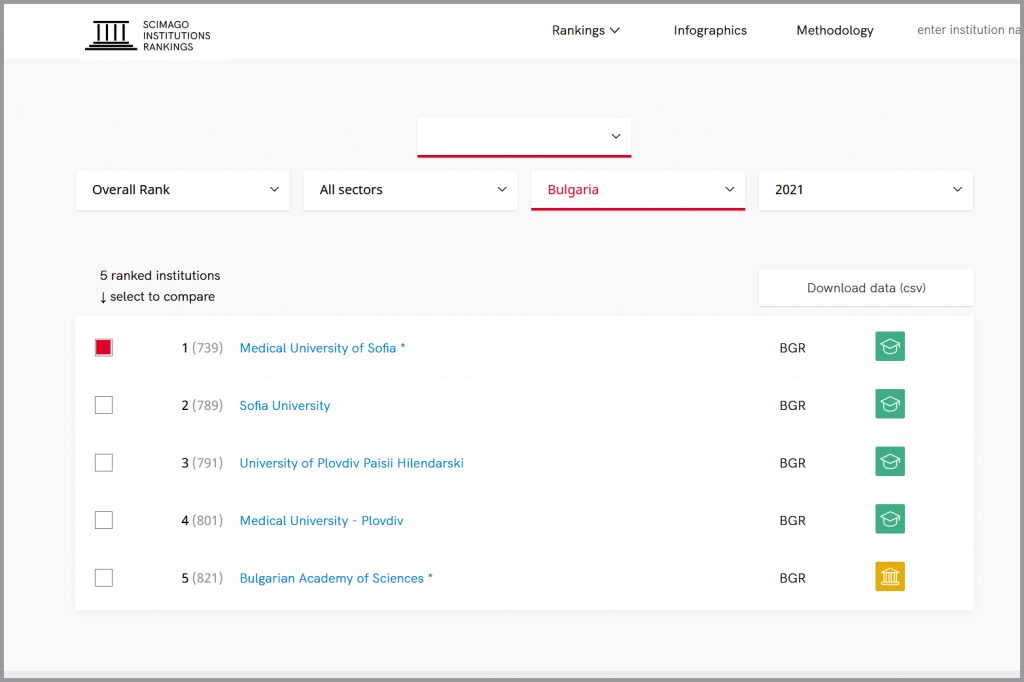Click the government icon for Bulgarian Academy of Sciences

point(889,576)
